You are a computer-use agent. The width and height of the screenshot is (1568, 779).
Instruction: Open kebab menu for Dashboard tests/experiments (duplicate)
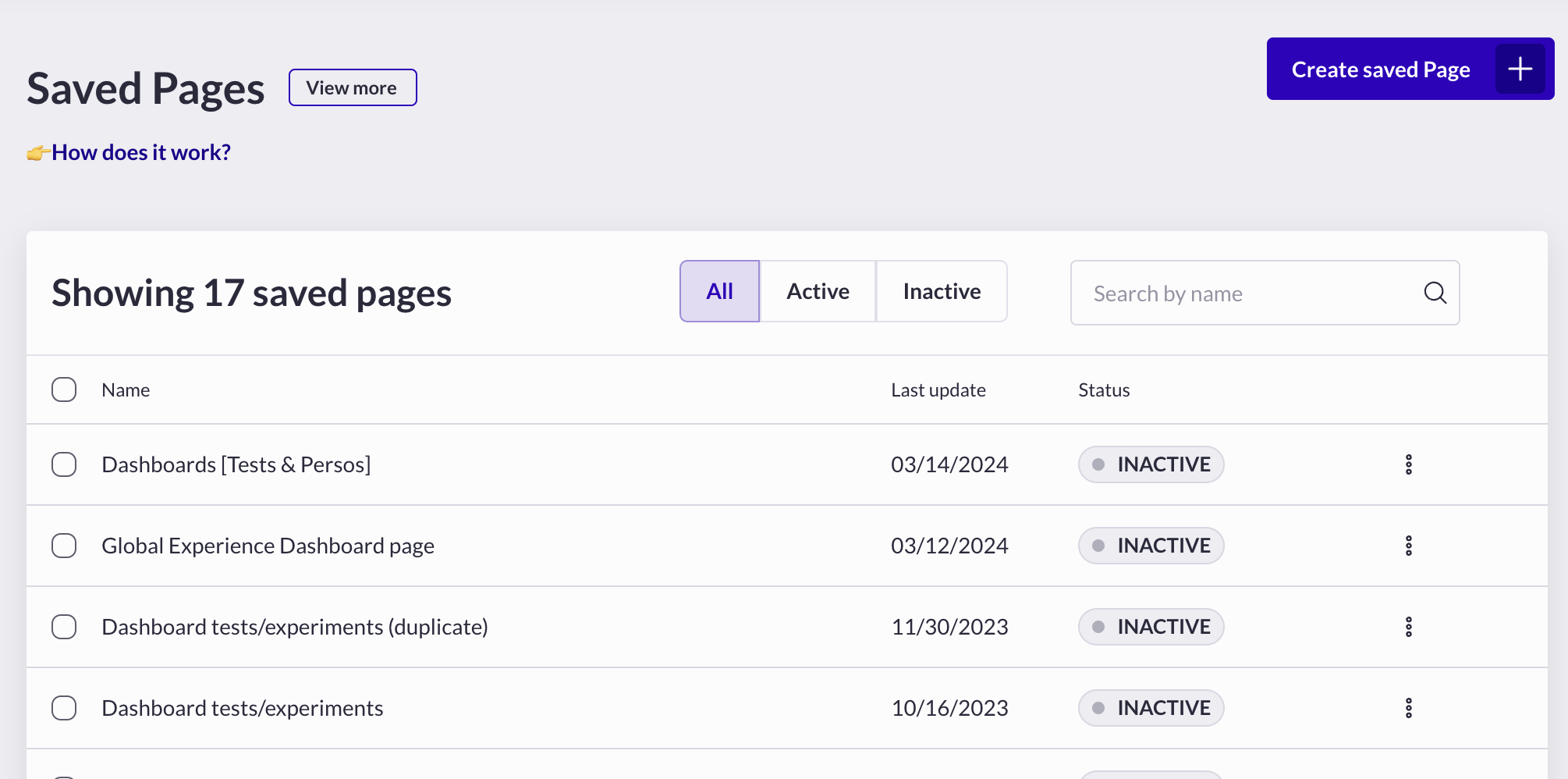[x=1409, y=627]
